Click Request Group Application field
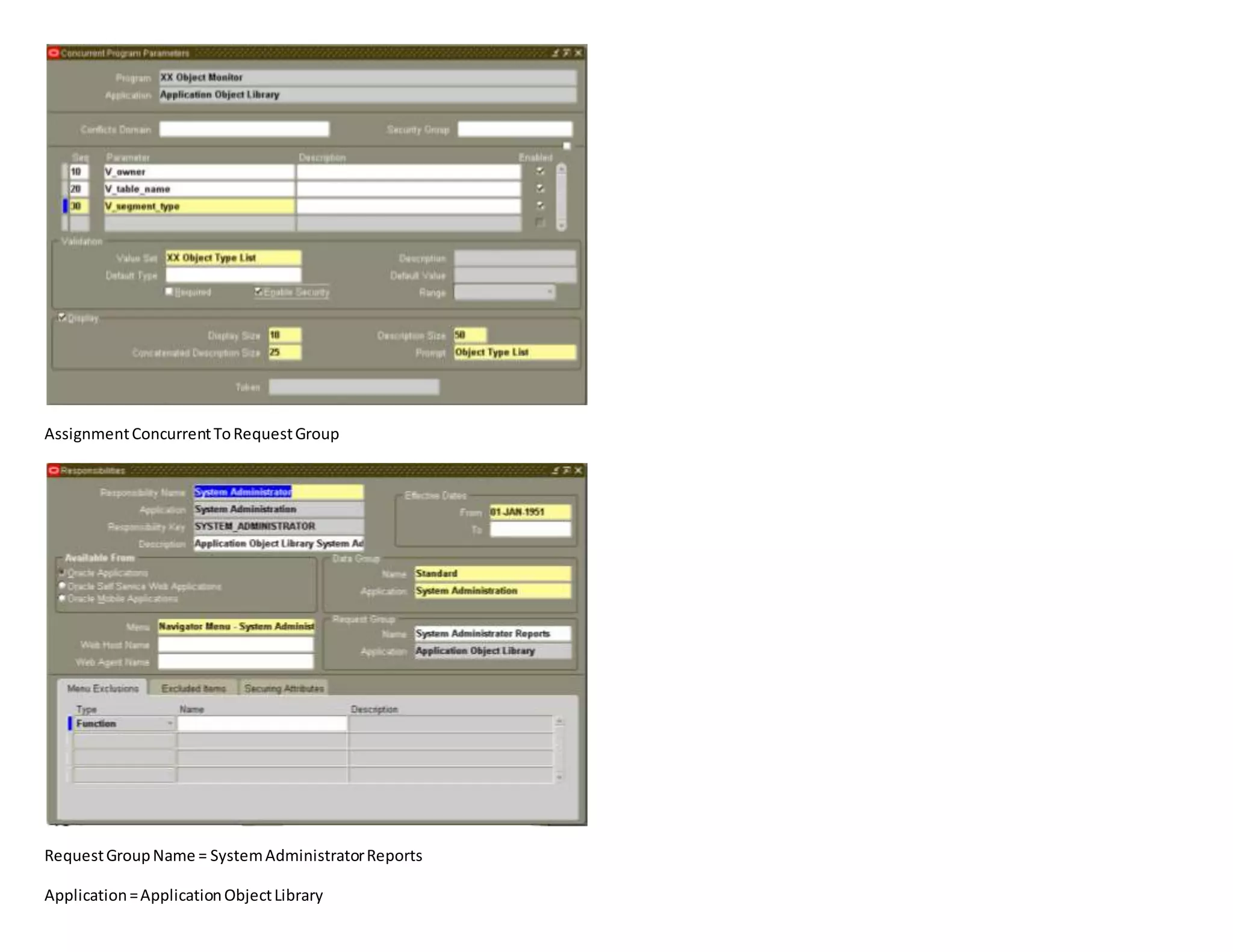 (x=492, y=651)
